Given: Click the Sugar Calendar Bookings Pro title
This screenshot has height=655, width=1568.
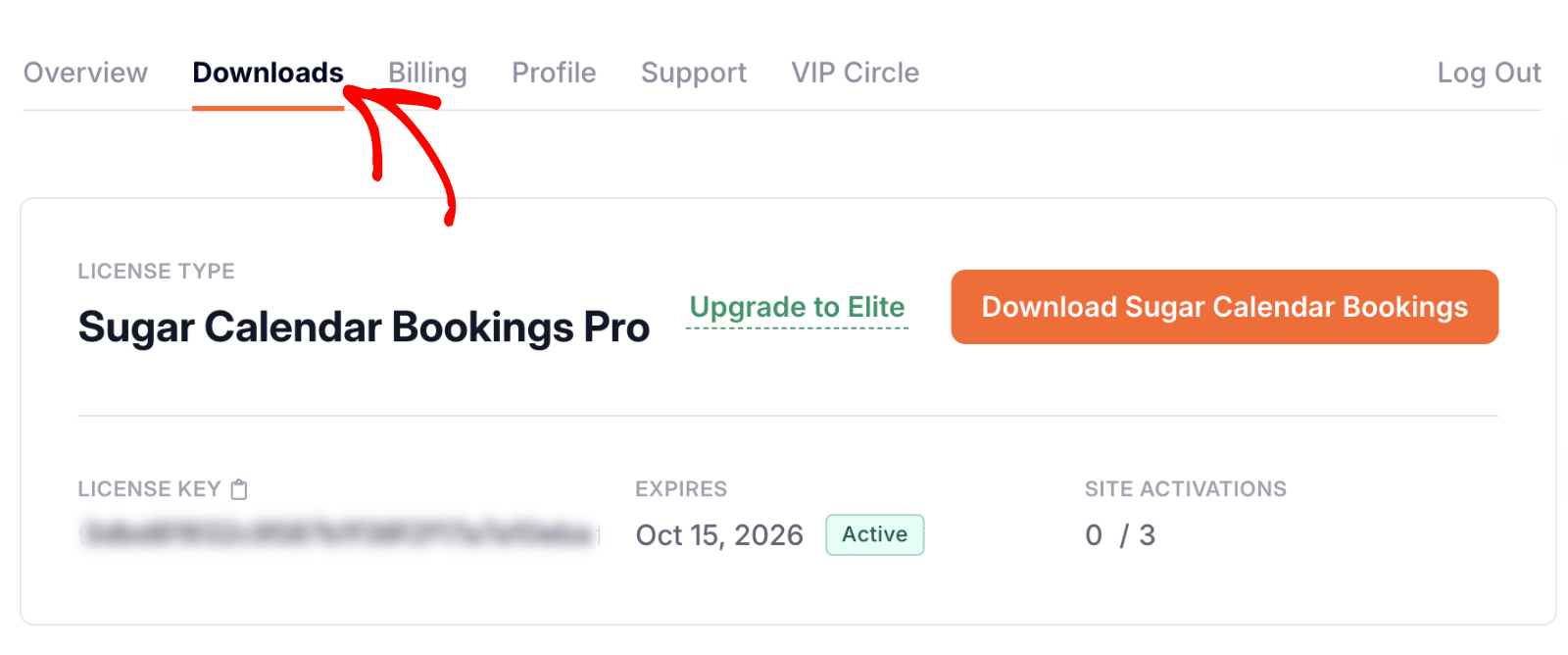Looking at the screenshot, I should 364,327.
